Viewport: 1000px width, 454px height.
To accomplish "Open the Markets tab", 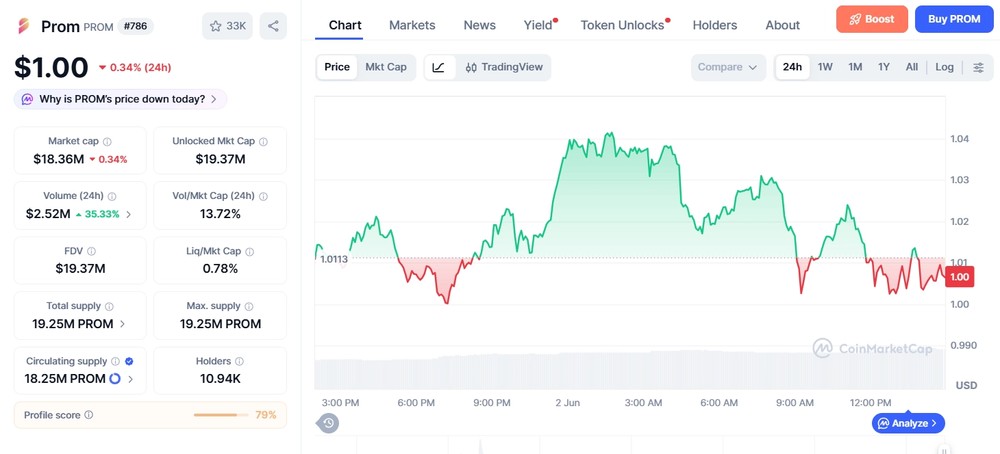I will [412, 26].
